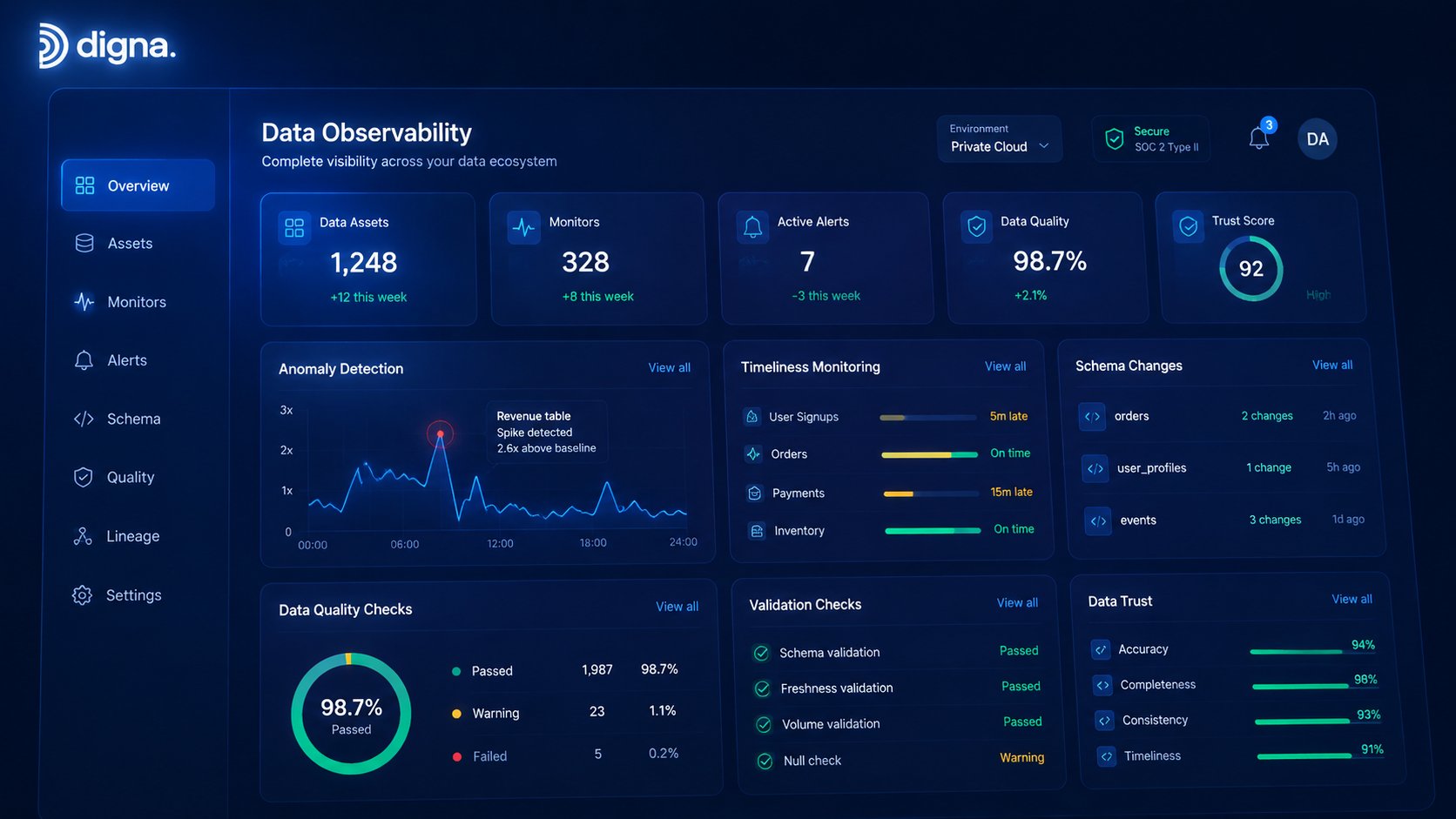Click the Timeliness 91% progress bar
This screenshot has width=1456, height=819.
1320,756
